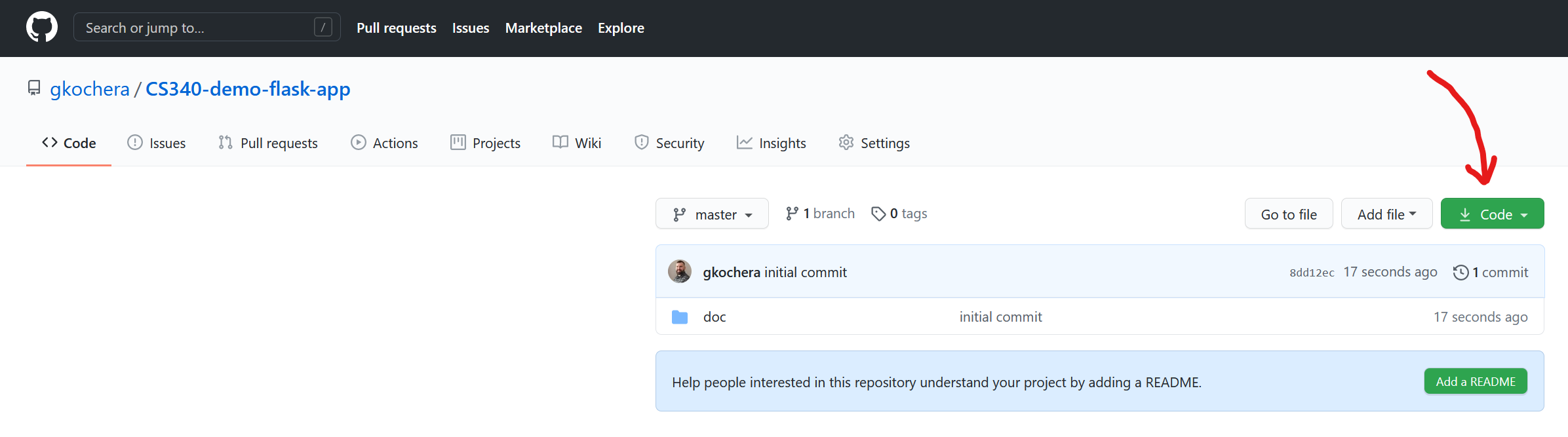The height and width of the screenshot is (437, 1568).
Task: Click the 8dd12ec commit hash link
Action: [x=1312, y=273]
